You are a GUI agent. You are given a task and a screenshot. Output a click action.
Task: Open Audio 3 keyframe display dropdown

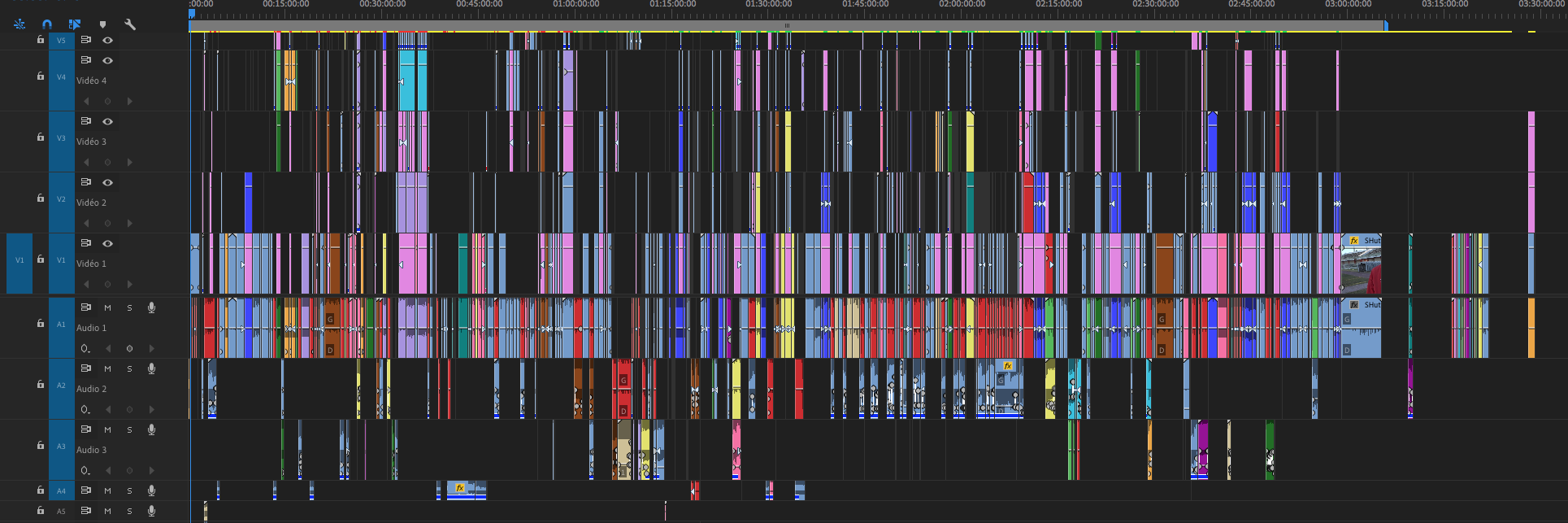[x=85, y=471]
